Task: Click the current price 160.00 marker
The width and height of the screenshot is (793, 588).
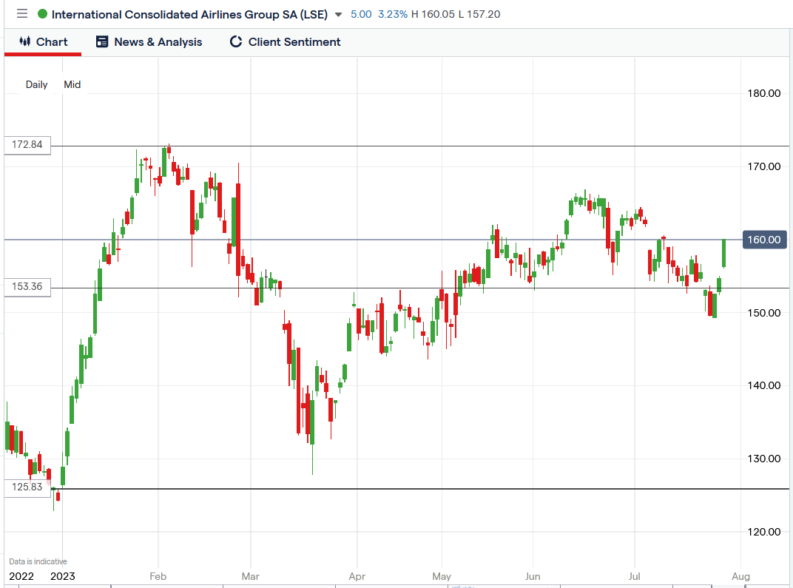Action: pos(762,240)
